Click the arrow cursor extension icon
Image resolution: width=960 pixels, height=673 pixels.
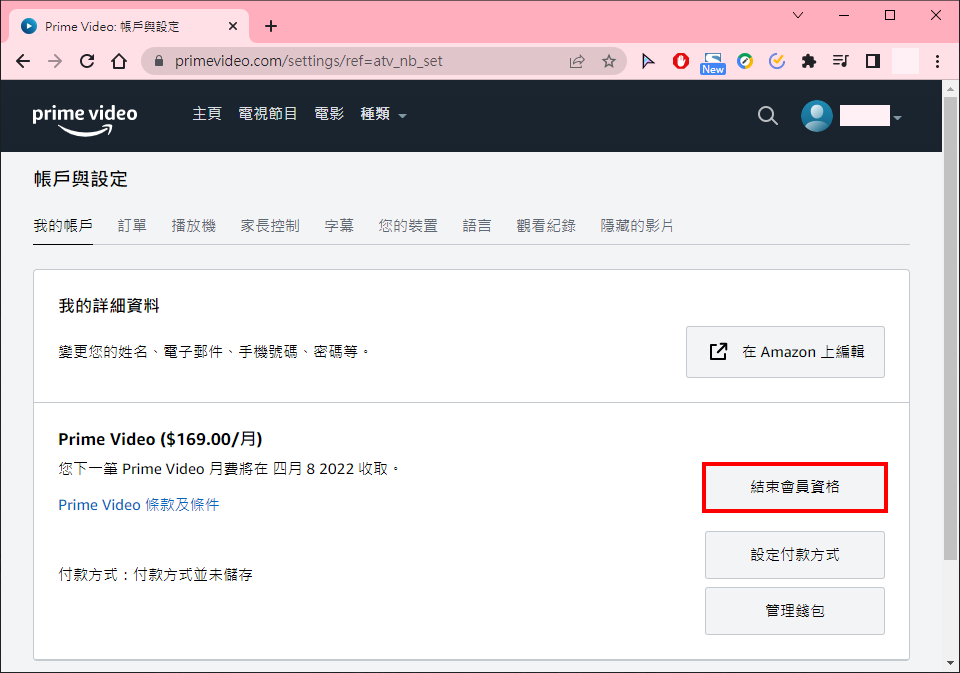pyautogui.click(x=648, y=61)
